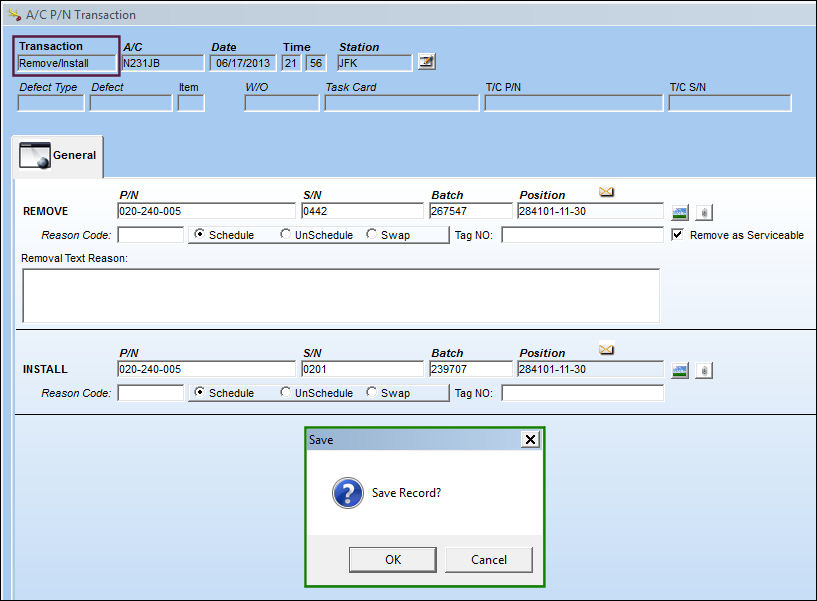Click the A/C field showing N231JB
This screenshot has width=817, height=601.
[163, 63]
